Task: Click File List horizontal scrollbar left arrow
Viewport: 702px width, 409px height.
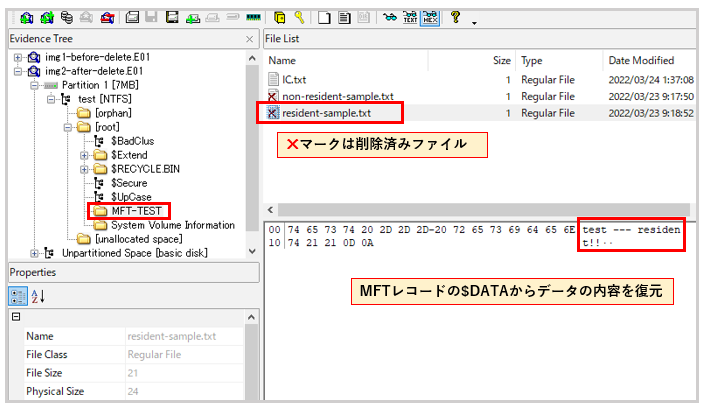Action: 270,209
